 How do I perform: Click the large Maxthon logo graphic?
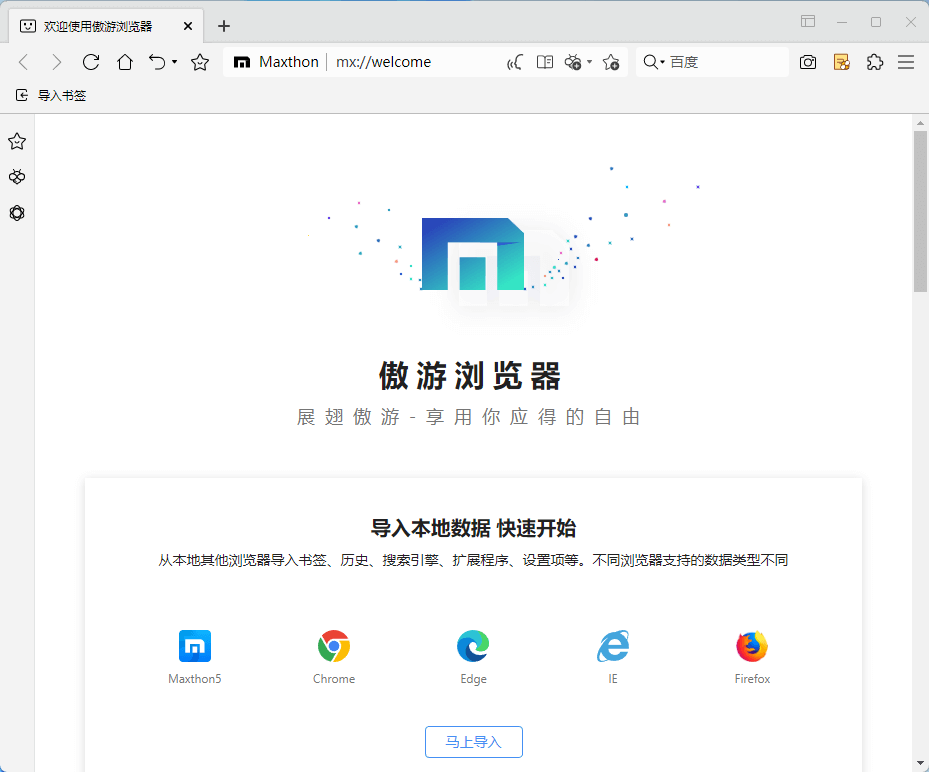click(473, 254)
